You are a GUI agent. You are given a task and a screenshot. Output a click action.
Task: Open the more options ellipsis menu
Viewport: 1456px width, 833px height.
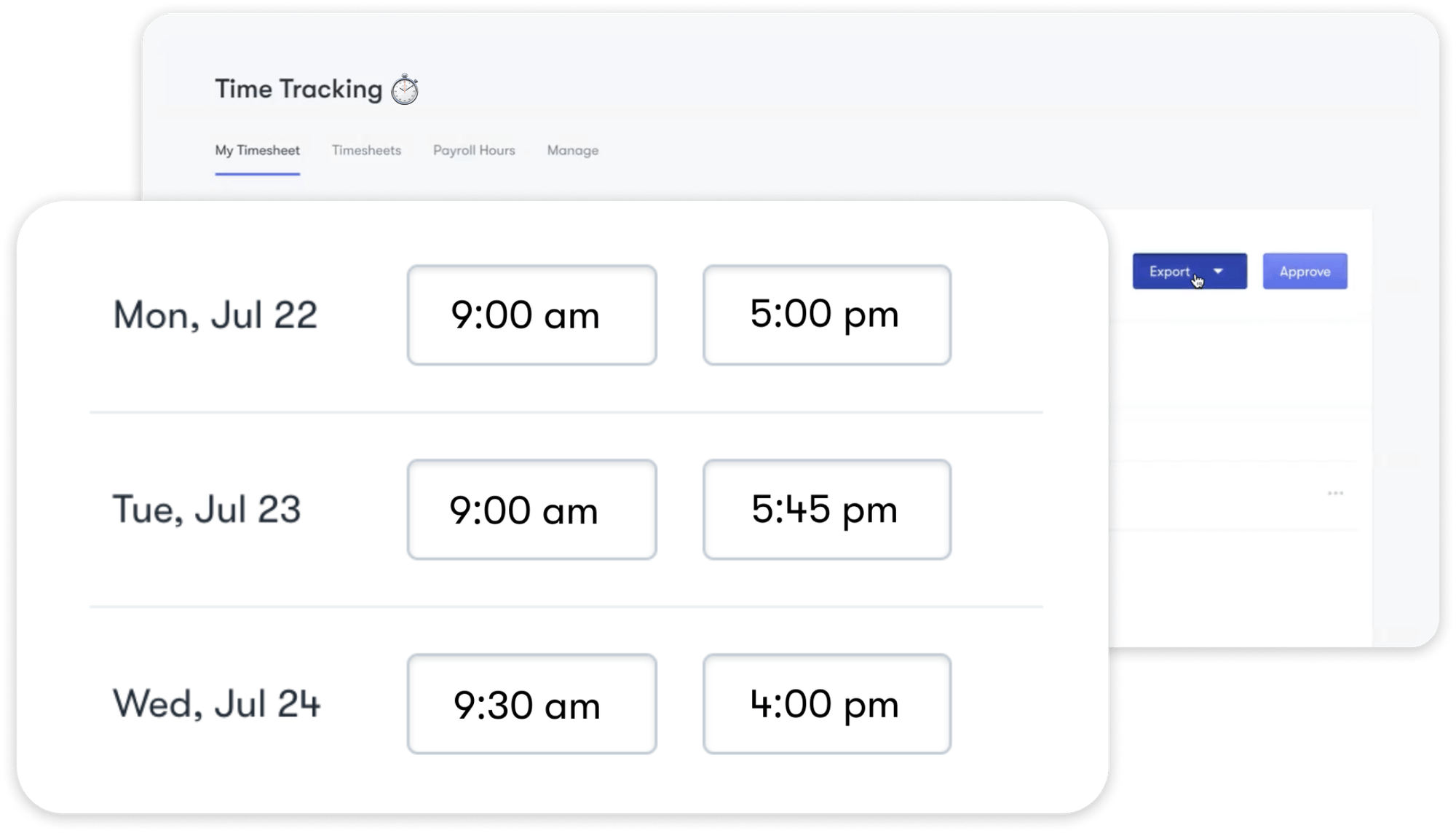point(1336,492)
